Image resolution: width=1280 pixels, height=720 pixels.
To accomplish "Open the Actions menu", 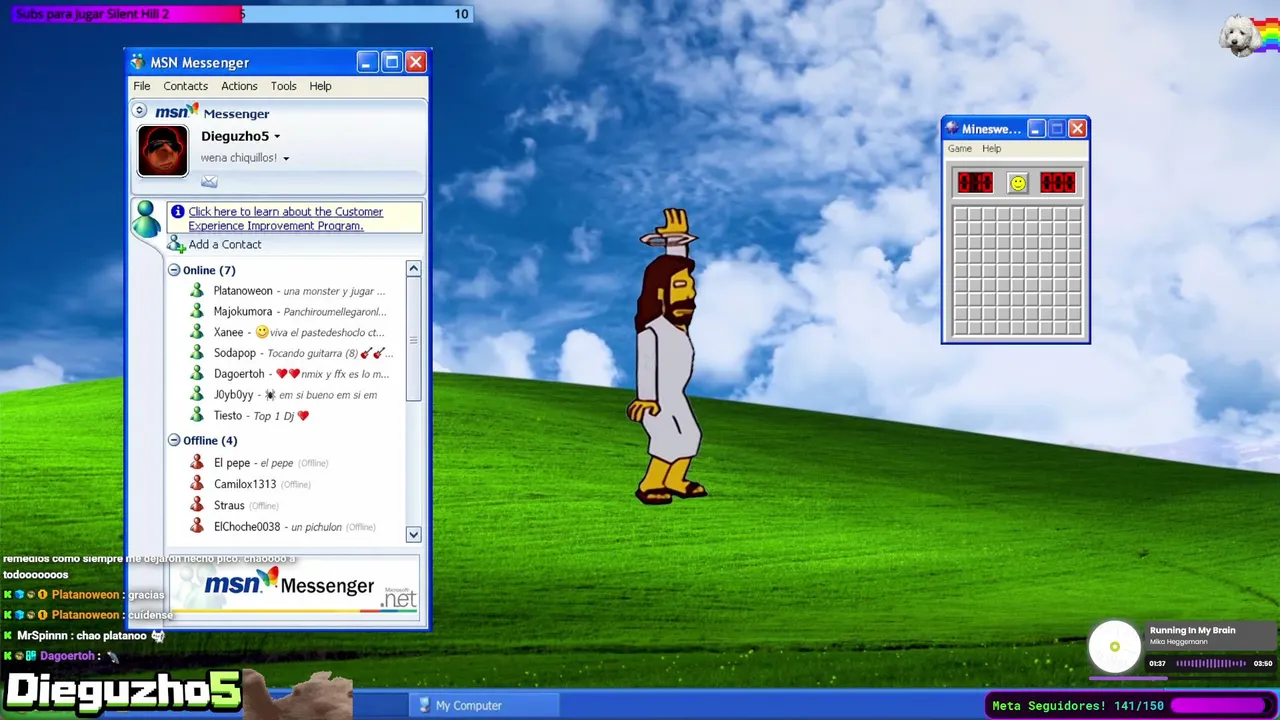I will pyautogui.click(x=239, y=86).
